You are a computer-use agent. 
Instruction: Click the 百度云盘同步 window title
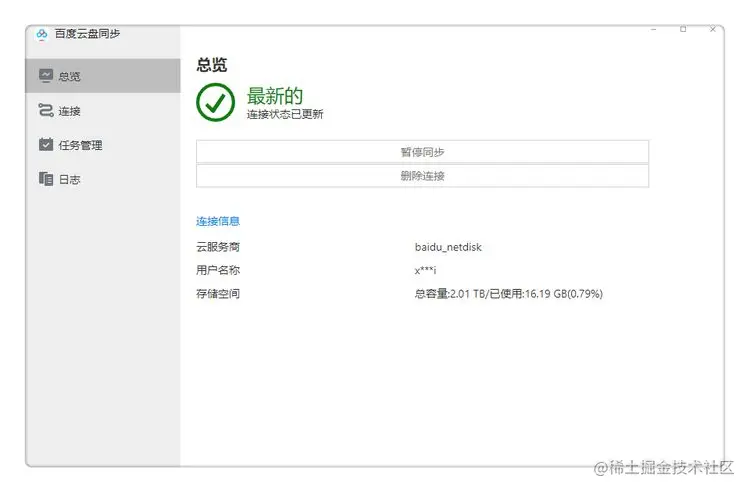pyautogui.click(x=87, y=33)
